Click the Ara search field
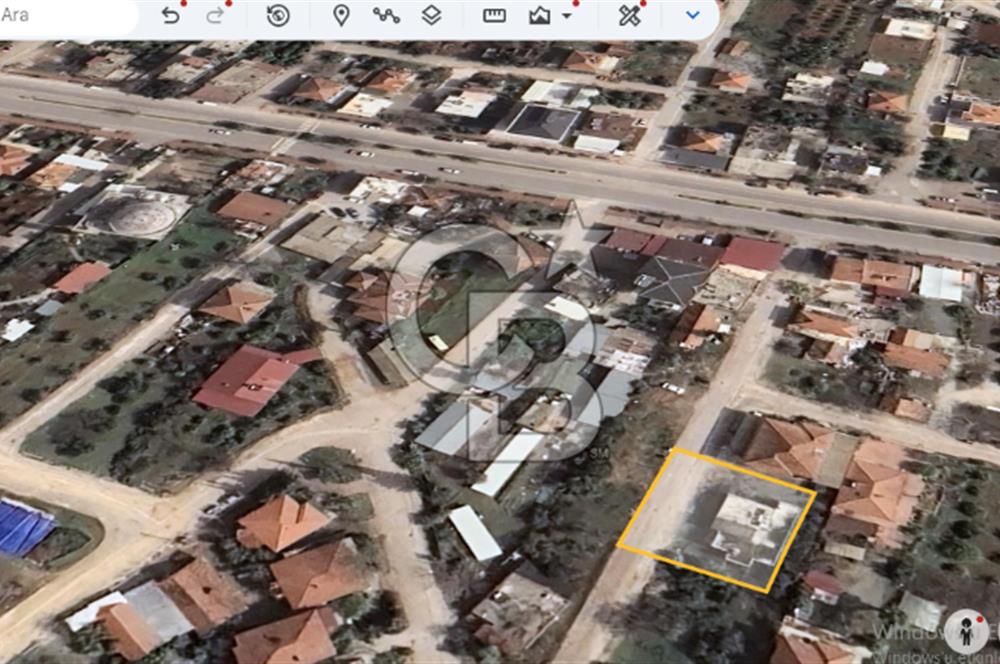 coord(60,16)
